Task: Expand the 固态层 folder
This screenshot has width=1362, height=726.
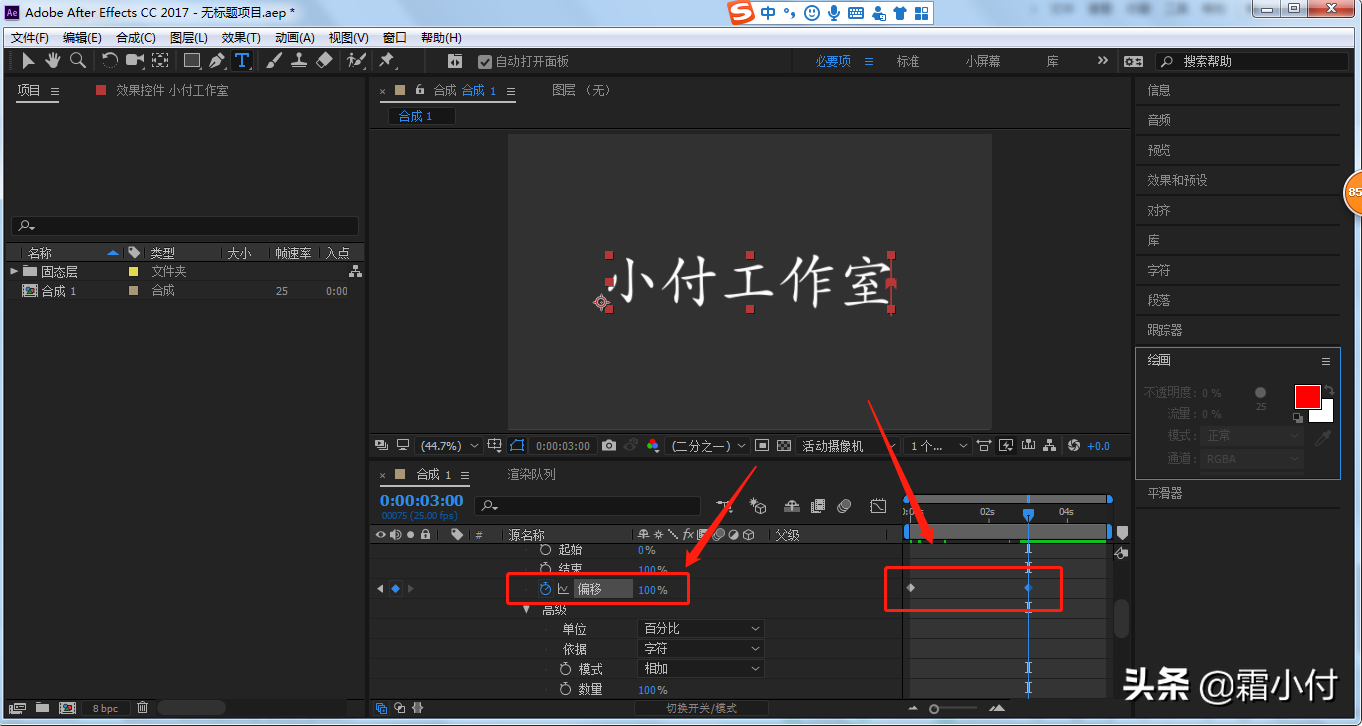Action: (x=14, y=271)
